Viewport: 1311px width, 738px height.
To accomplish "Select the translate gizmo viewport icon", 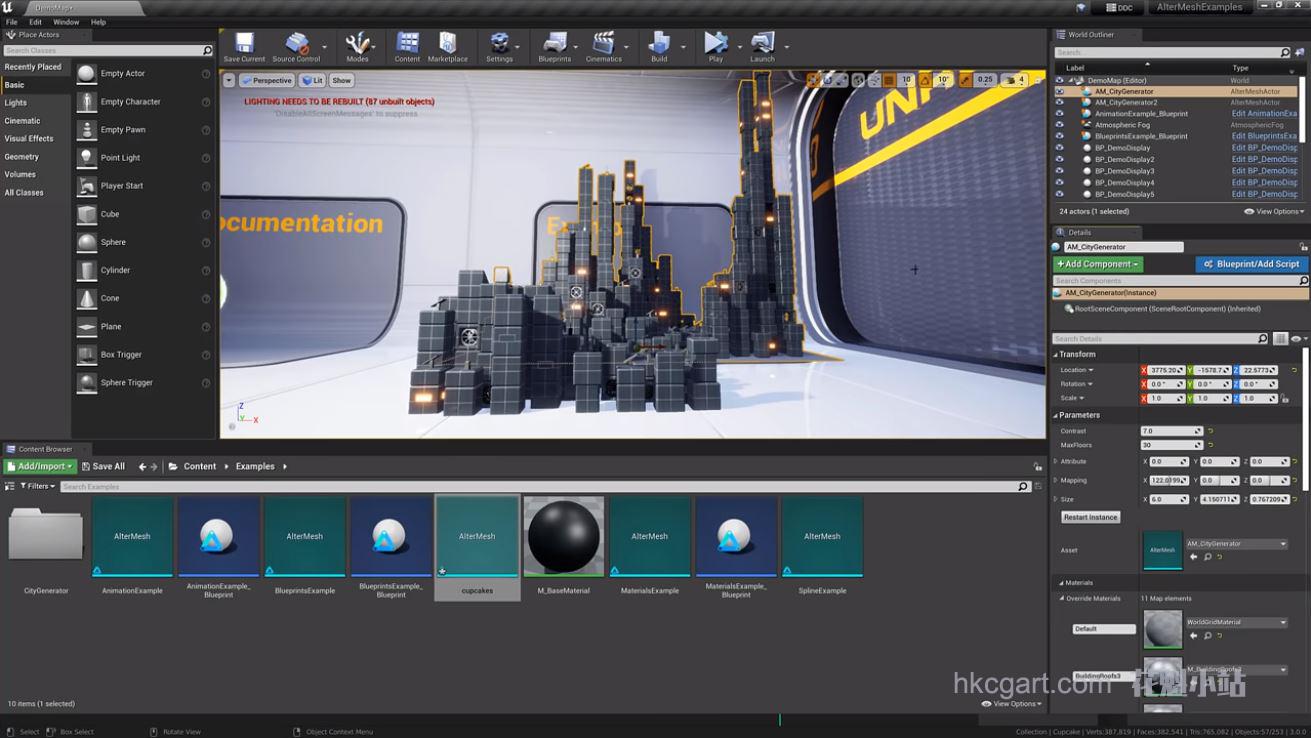I will pos(813,80).
